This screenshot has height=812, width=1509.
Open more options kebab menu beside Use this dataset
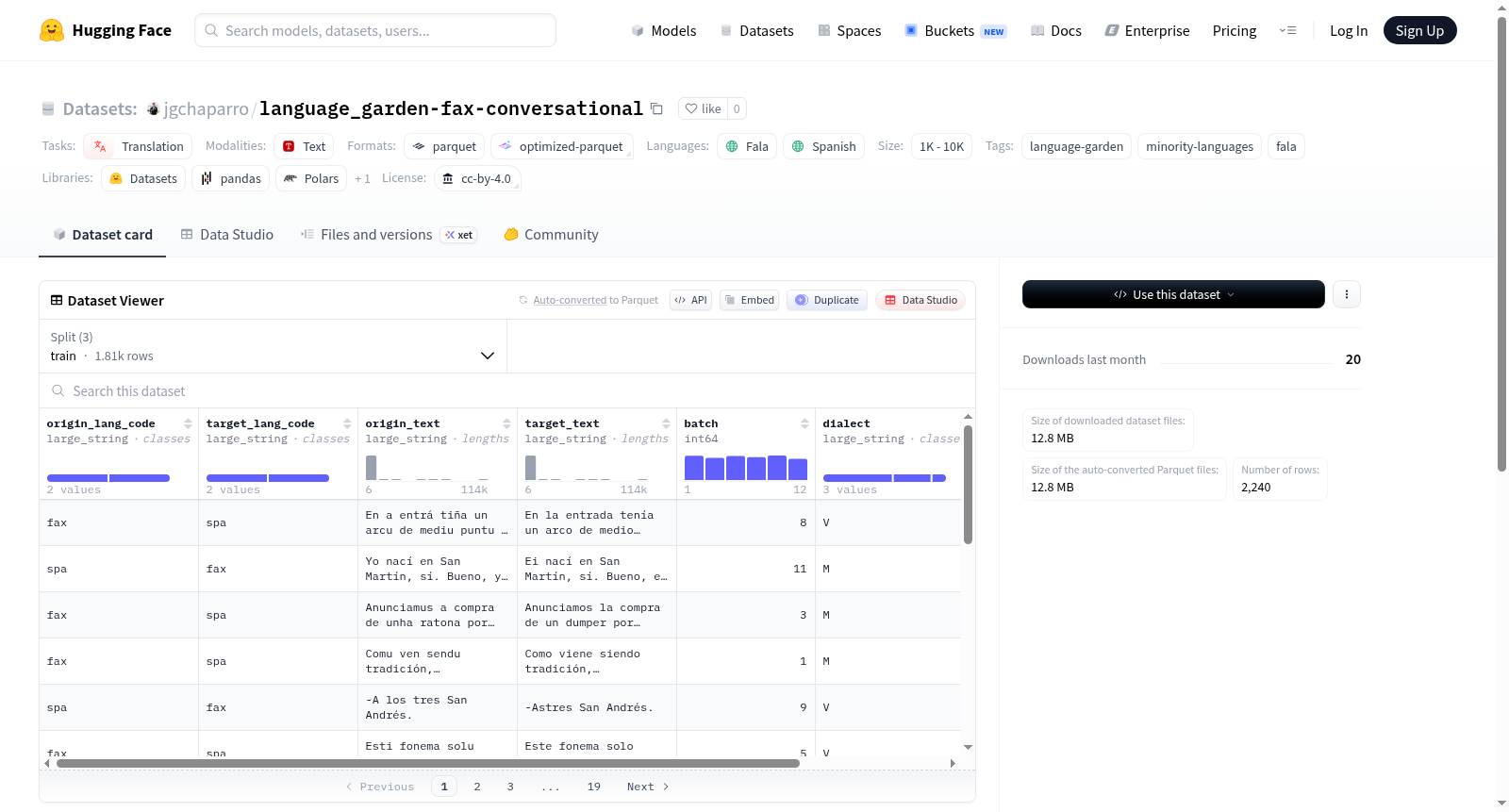(x=1347, y=294)
